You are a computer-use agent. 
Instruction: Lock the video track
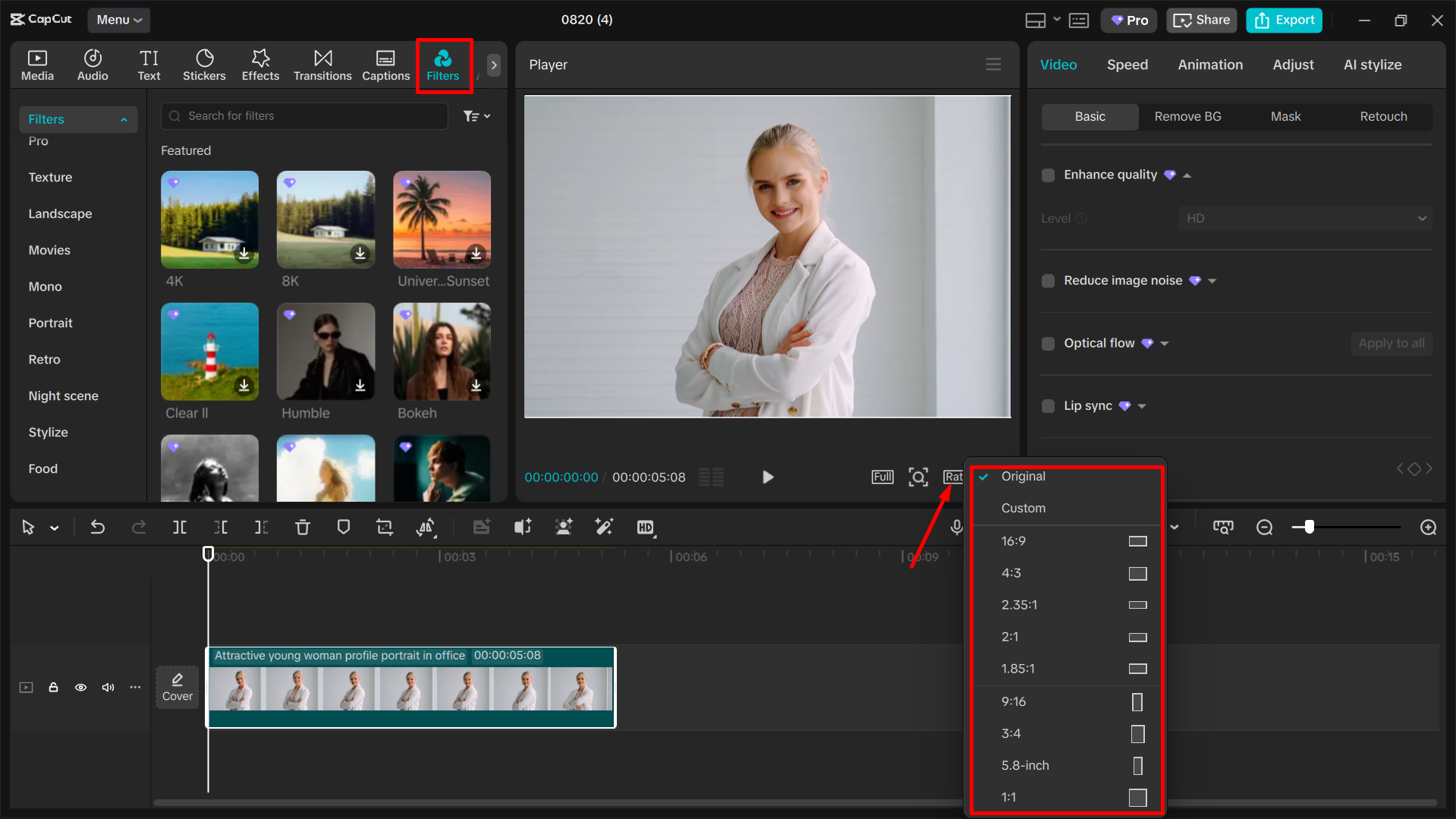pyautogui.click(x=53, y=687)
